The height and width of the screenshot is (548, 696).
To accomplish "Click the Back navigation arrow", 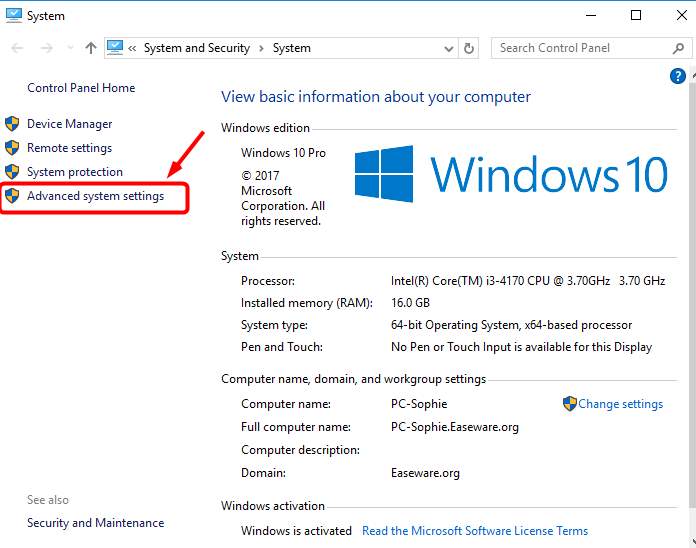I will pyautogui.click(x=17, y=48).
